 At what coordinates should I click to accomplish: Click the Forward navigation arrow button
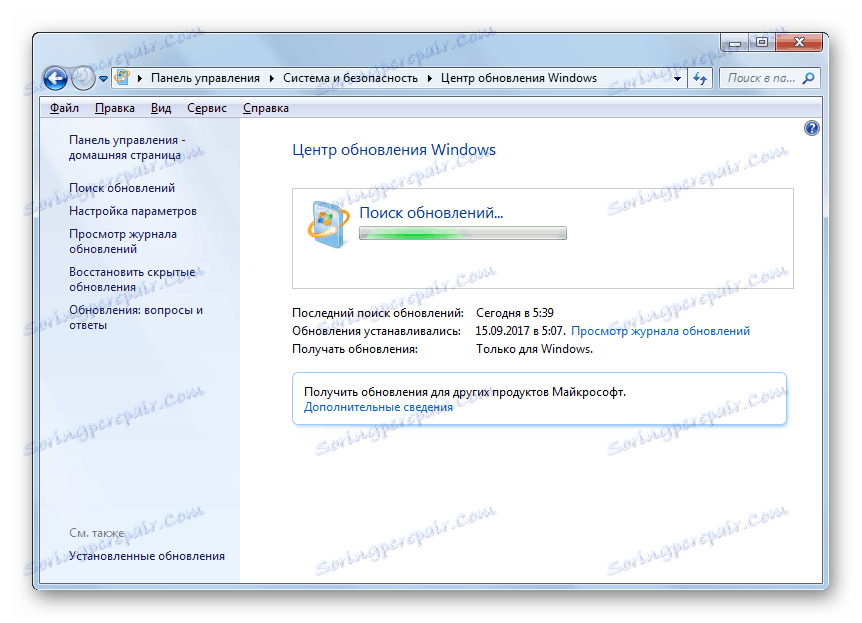coord(83,78)
